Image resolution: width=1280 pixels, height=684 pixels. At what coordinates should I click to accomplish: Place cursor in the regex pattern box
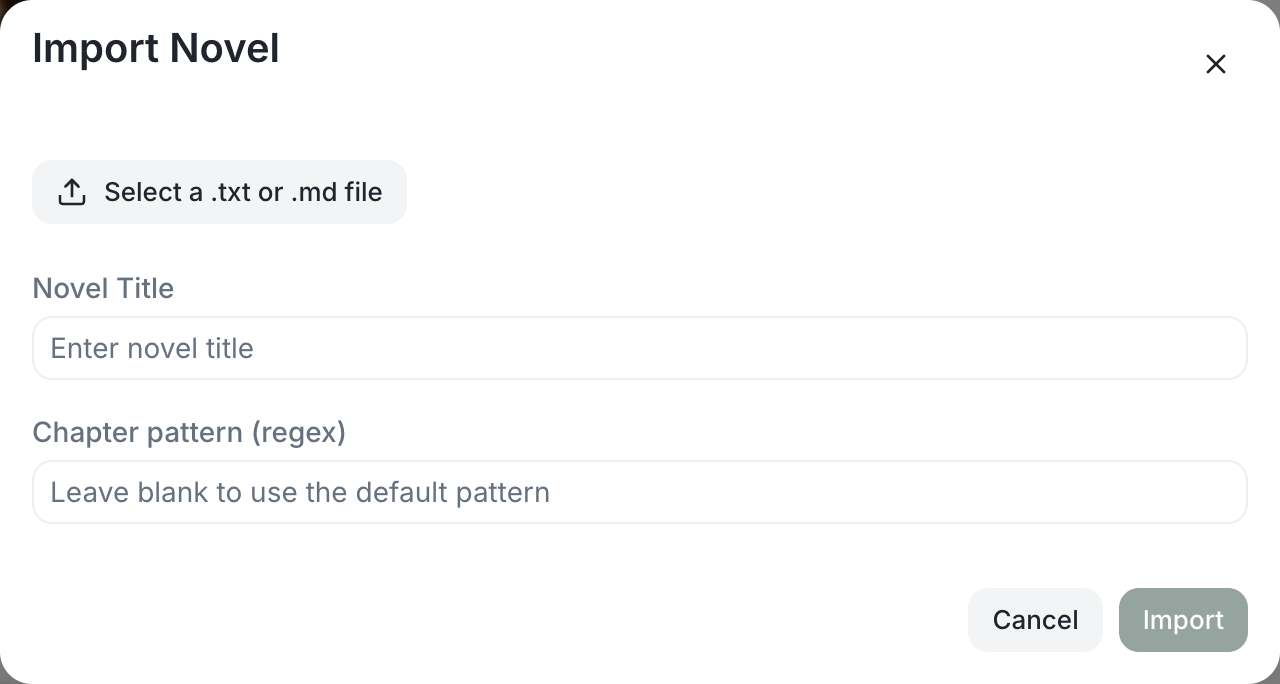[640, 492]
